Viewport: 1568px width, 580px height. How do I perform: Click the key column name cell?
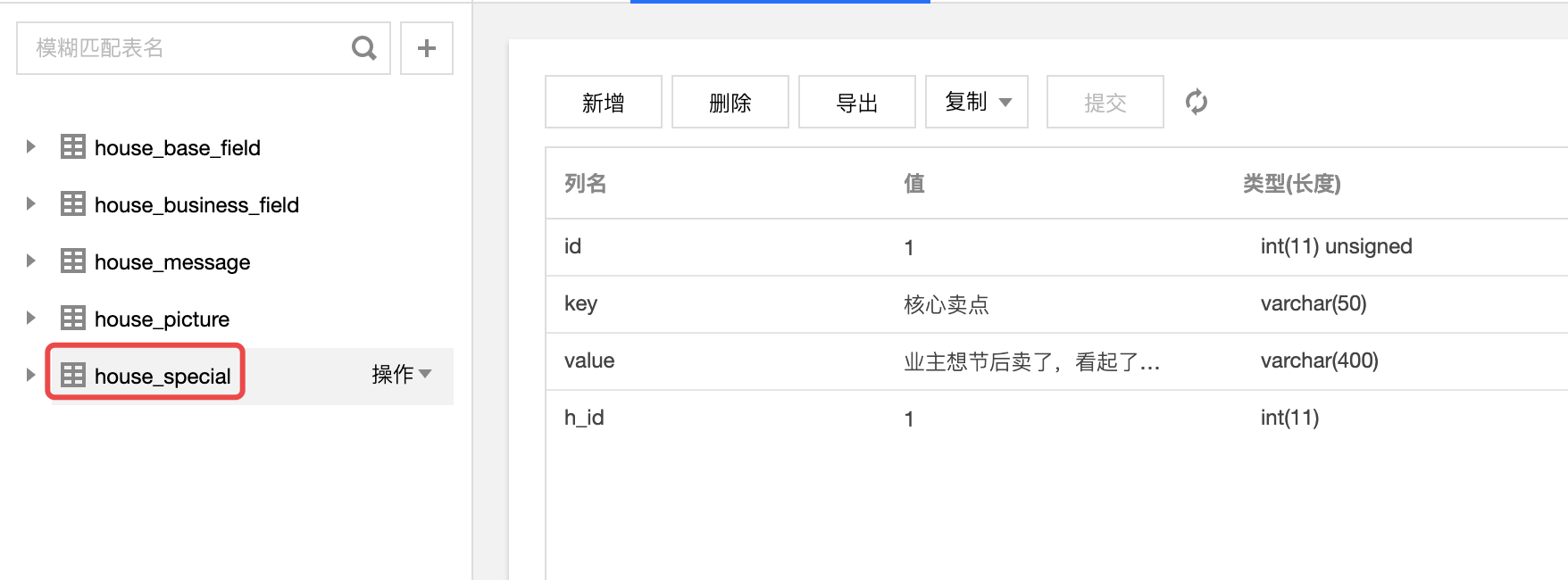pos(580,304)
